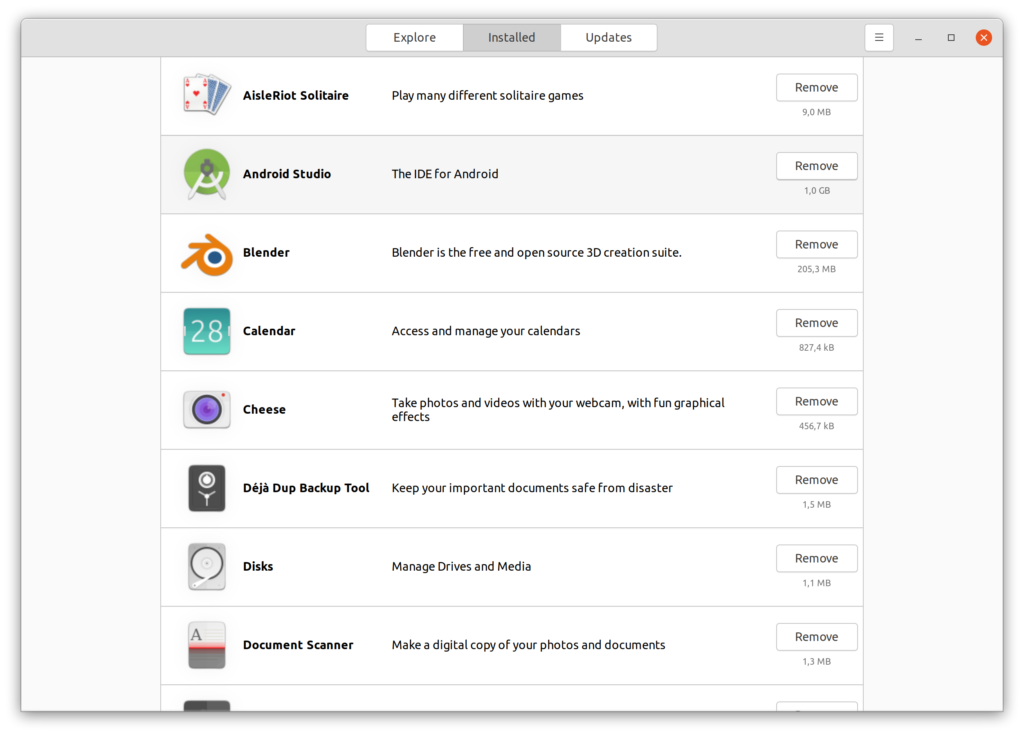The image size is (1024, 735).
Task: Remove Déjà Dup Backup Tool
Action: (x=816, y=480)
